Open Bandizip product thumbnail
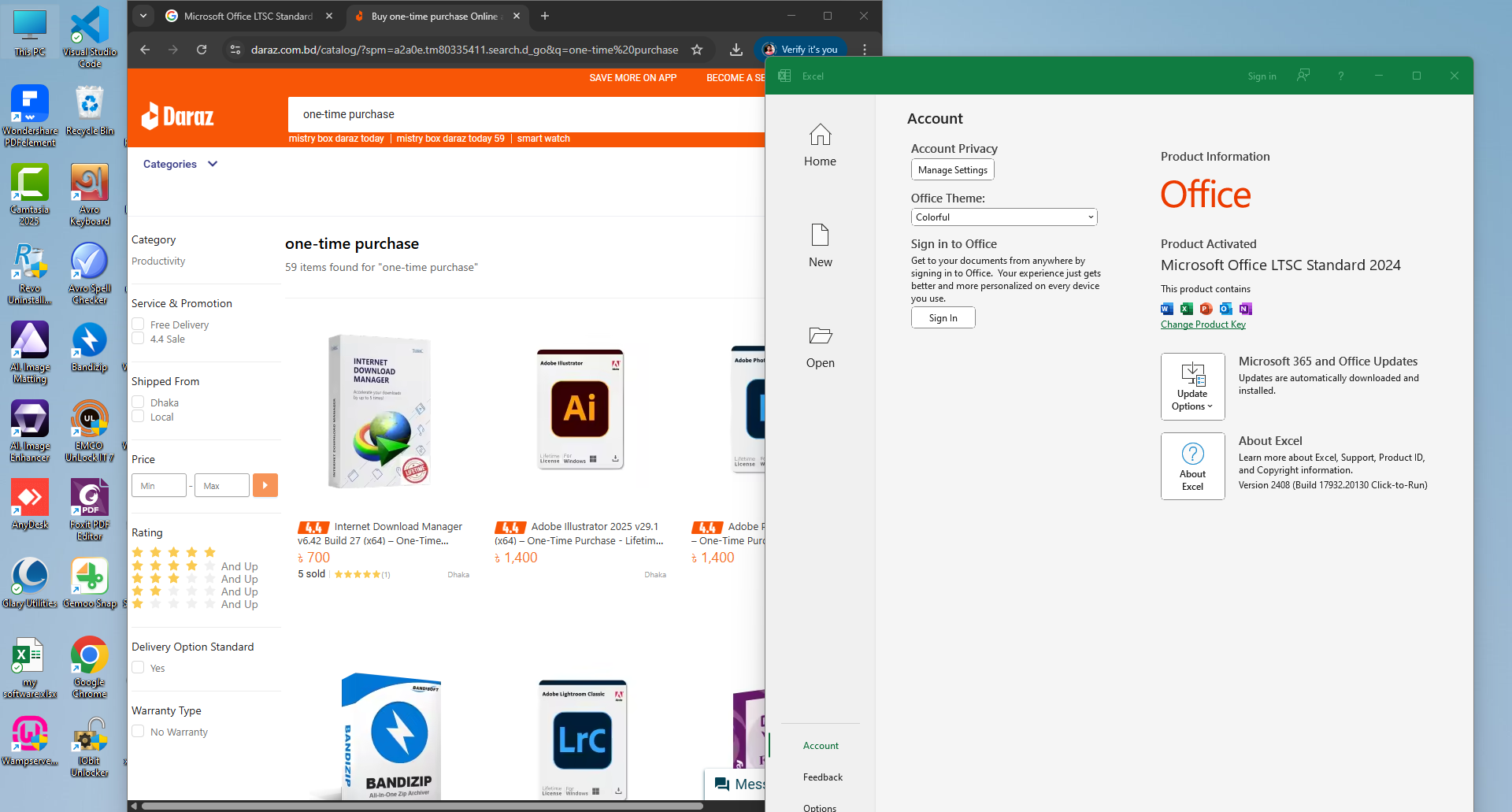The image size is (1512, 812). [x=390, y=736]
